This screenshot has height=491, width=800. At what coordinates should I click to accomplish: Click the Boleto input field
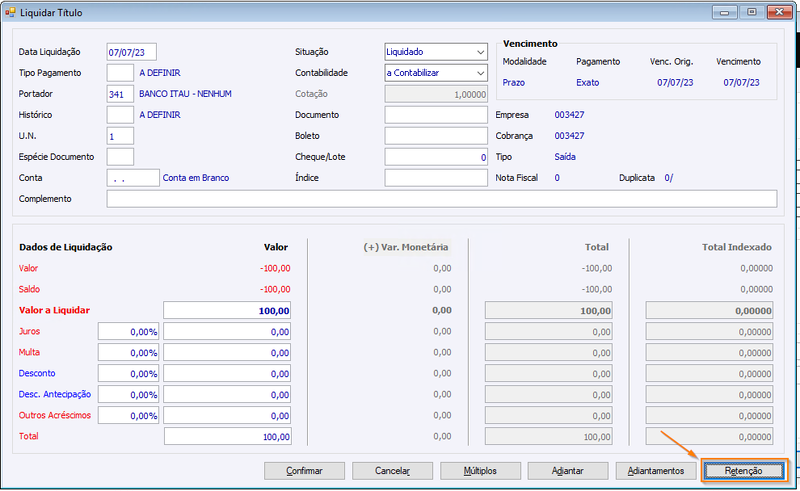point(436,136)
